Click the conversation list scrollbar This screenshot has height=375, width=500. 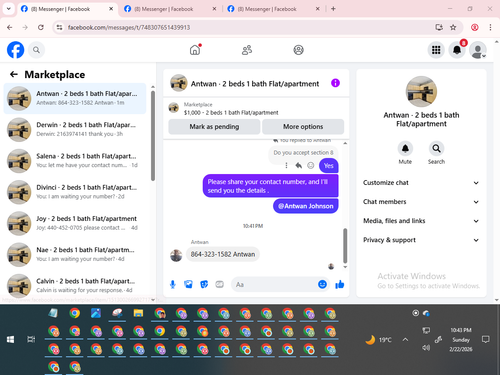153,136
